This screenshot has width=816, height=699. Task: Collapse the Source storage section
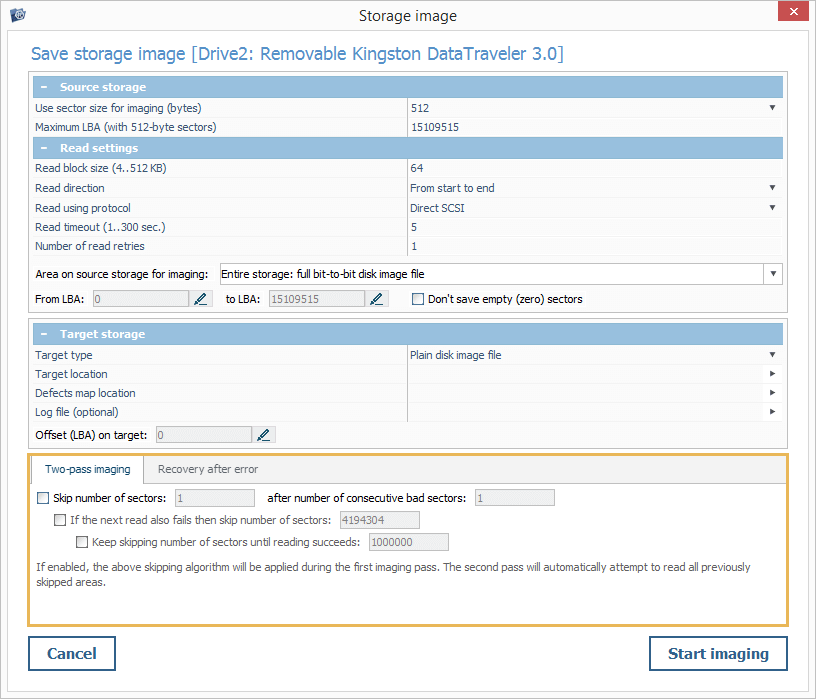click(x=45, y=87)
